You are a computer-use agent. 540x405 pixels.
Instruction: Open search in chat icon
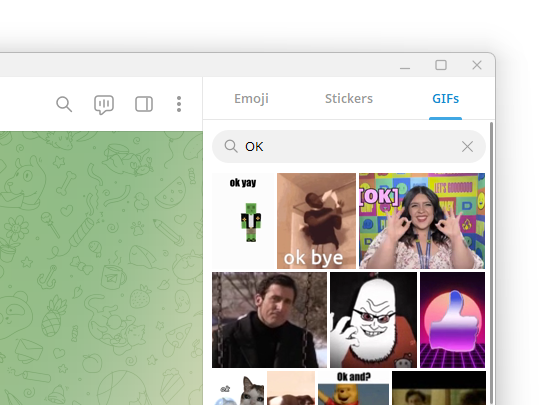pyautogui.click(x=64, y=104)
